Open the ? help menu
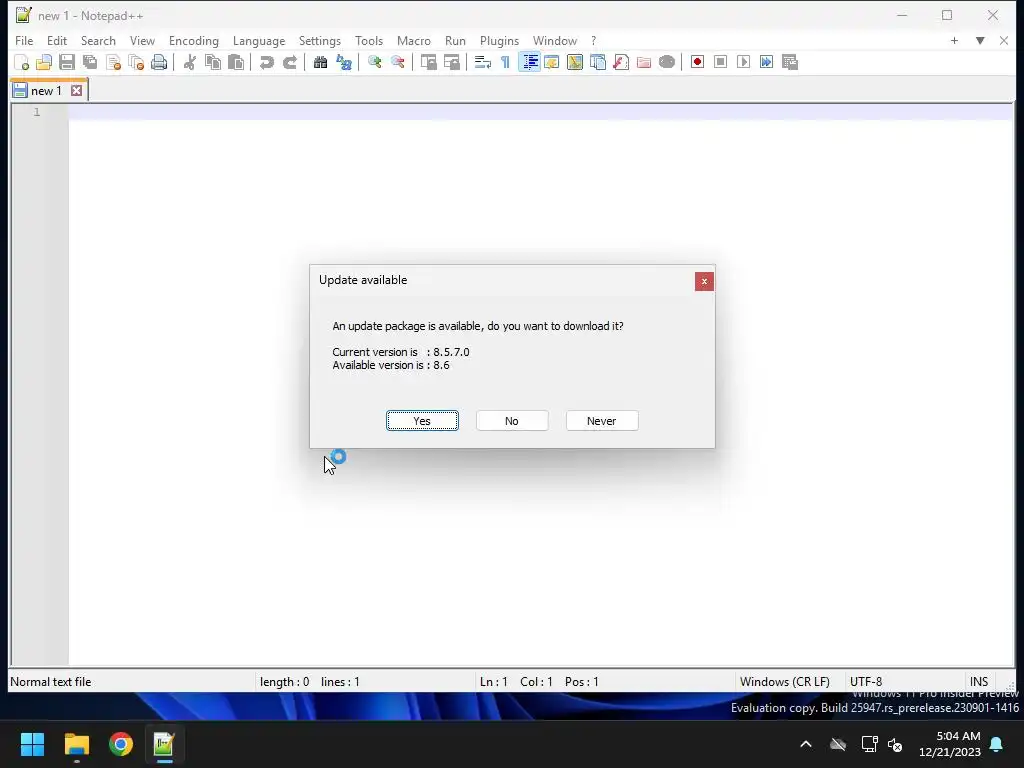The image size is (1024, 768). (x=593, y=40)
